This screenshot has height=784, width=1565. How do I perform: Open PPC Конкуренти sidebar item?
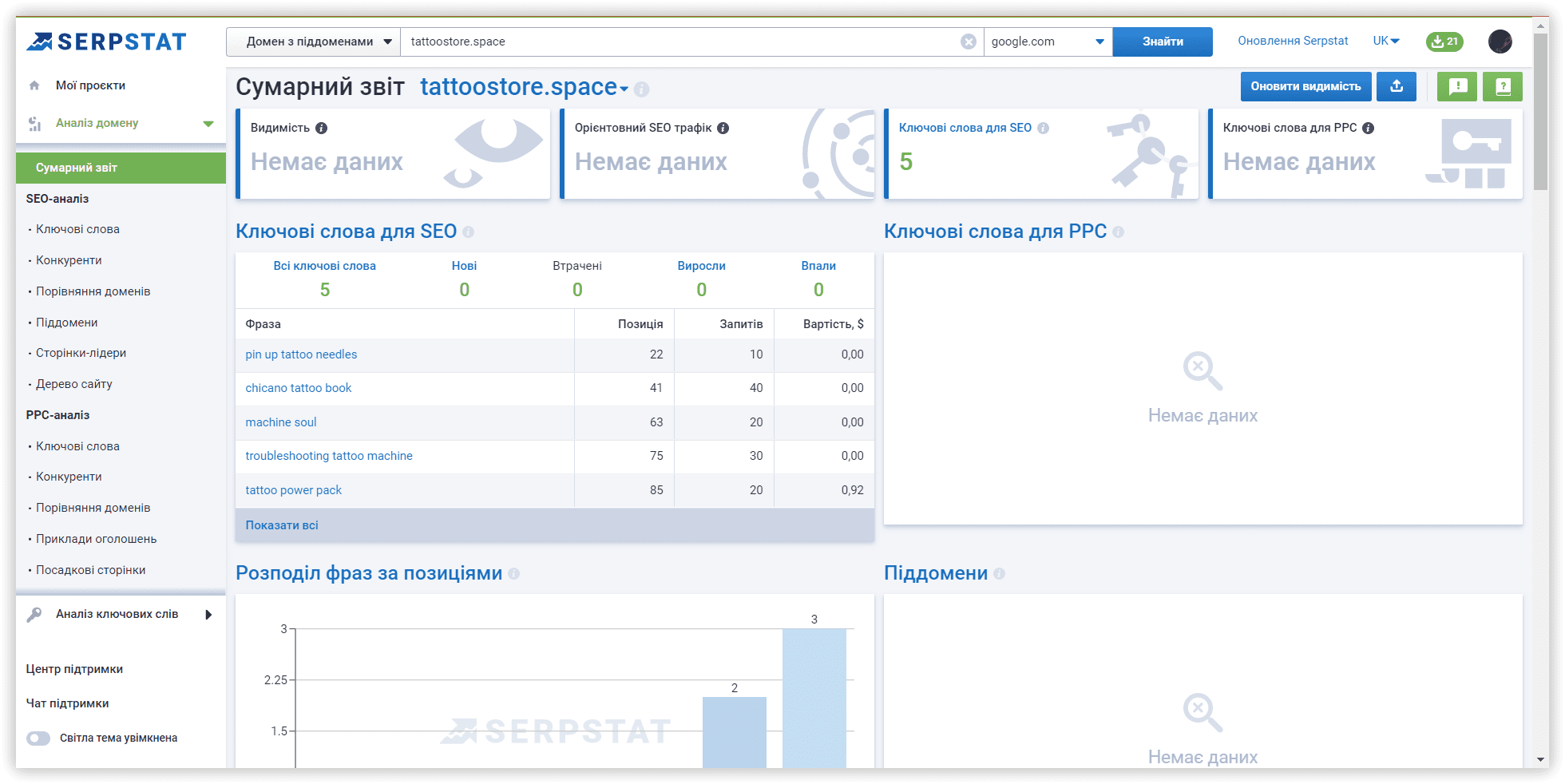pos(69,477)
